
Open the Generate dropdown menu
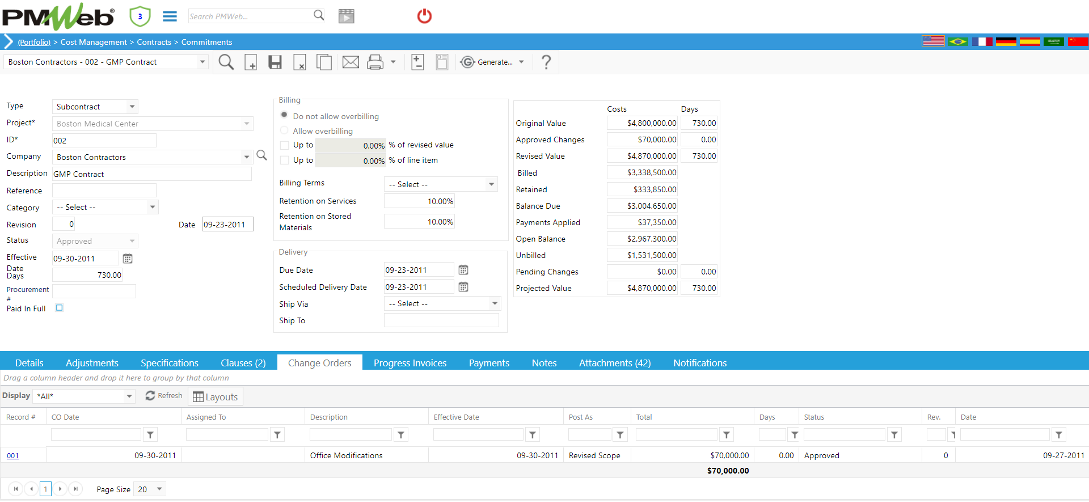(521, 62)
